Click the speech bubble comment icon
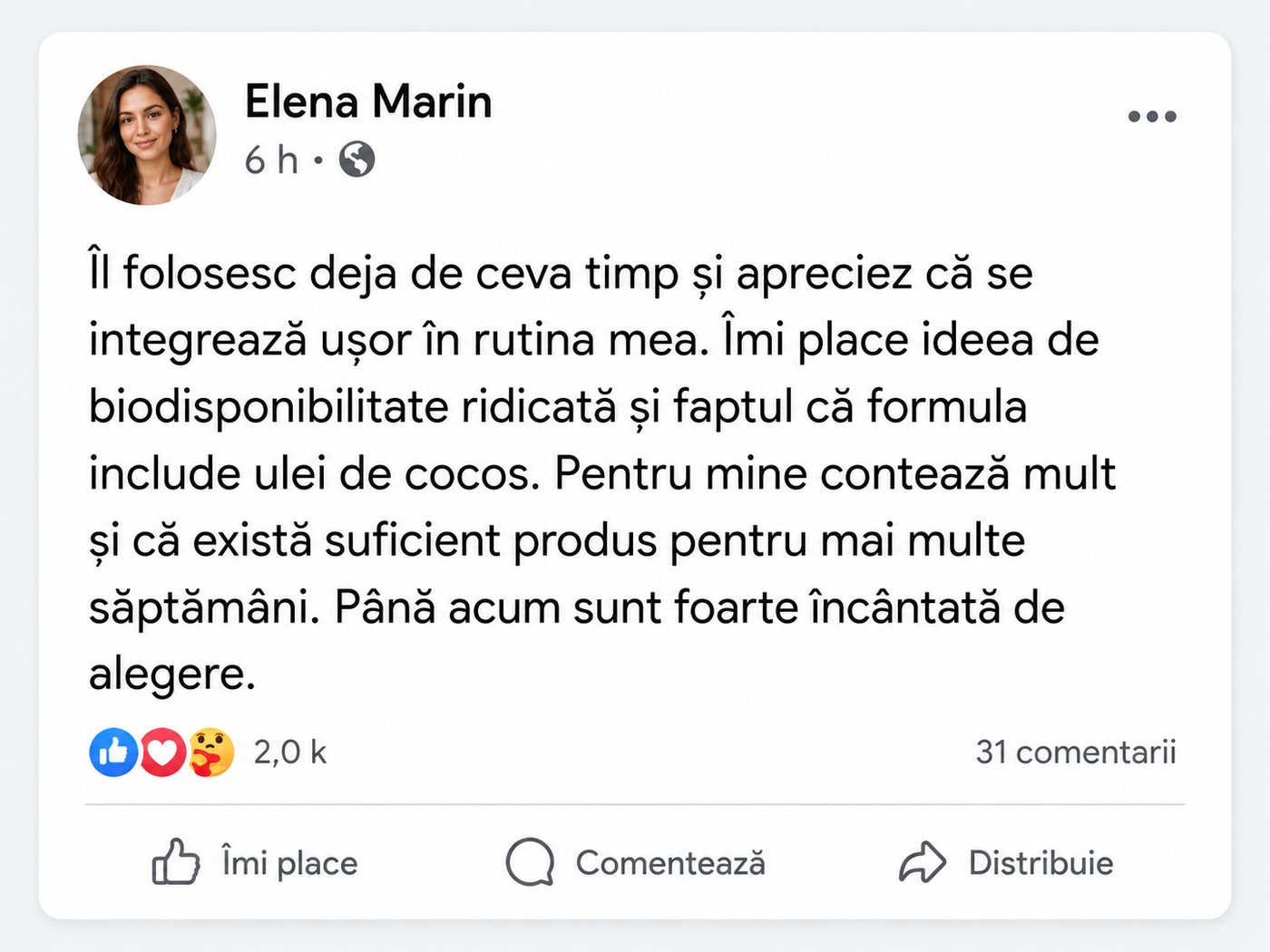The height and width of the screenshot is (952, 1270). click(x=530, y=861)
